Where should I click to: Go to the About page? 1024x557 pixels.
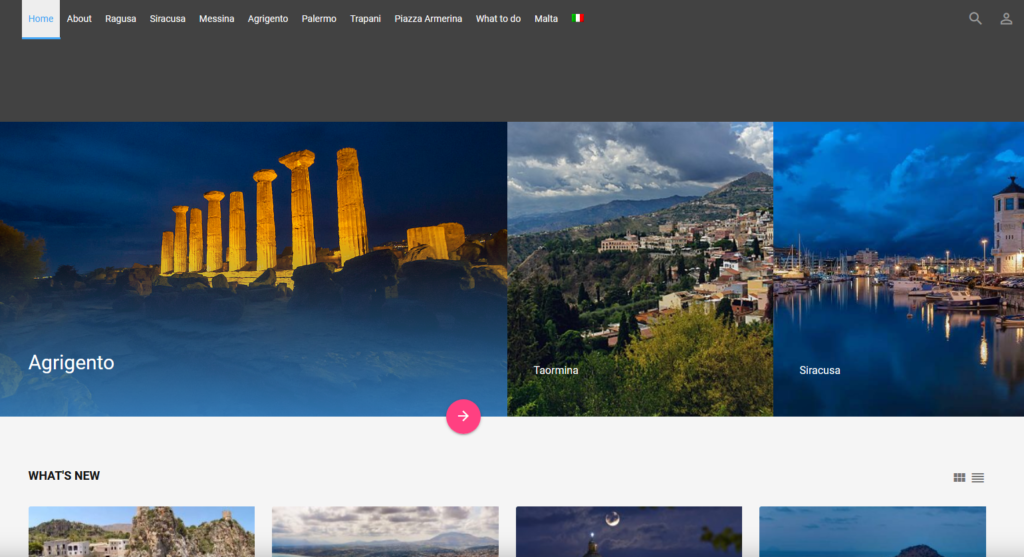(x=79, y=19)
